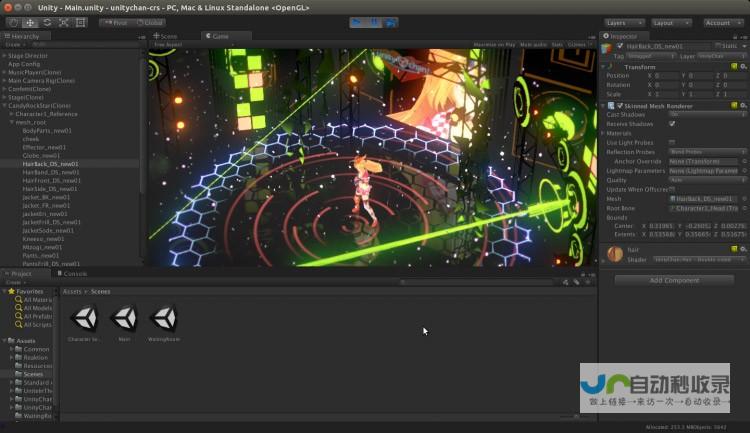The height and width of the screenshot is (433, 750).
Task: Click the object name field in Inspector
Action: [x=668, y=46]
